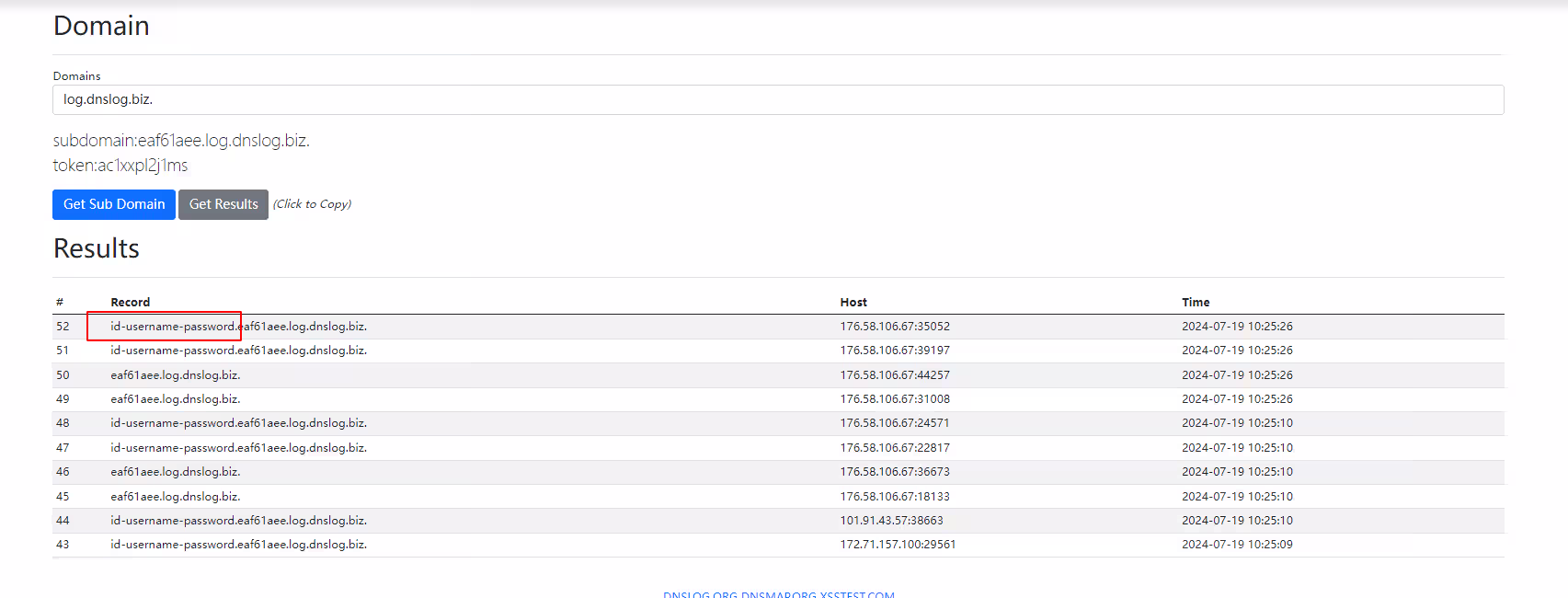Click timestamp 2024-07-19 10:25:09
1568x598 pixels.
(x=1237, y=545)
